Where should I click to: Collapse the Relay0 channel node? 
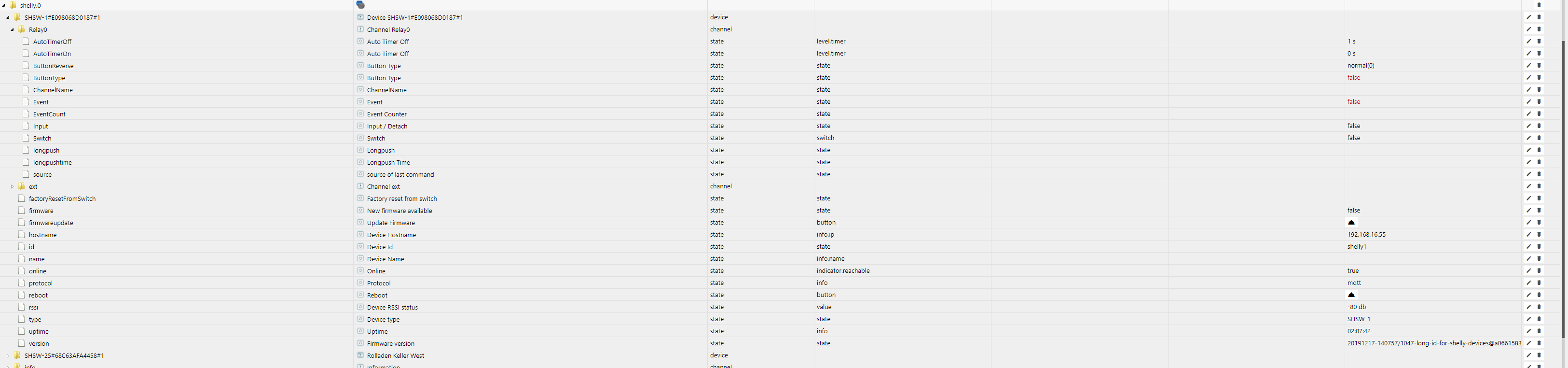click(x=12, y=29)
